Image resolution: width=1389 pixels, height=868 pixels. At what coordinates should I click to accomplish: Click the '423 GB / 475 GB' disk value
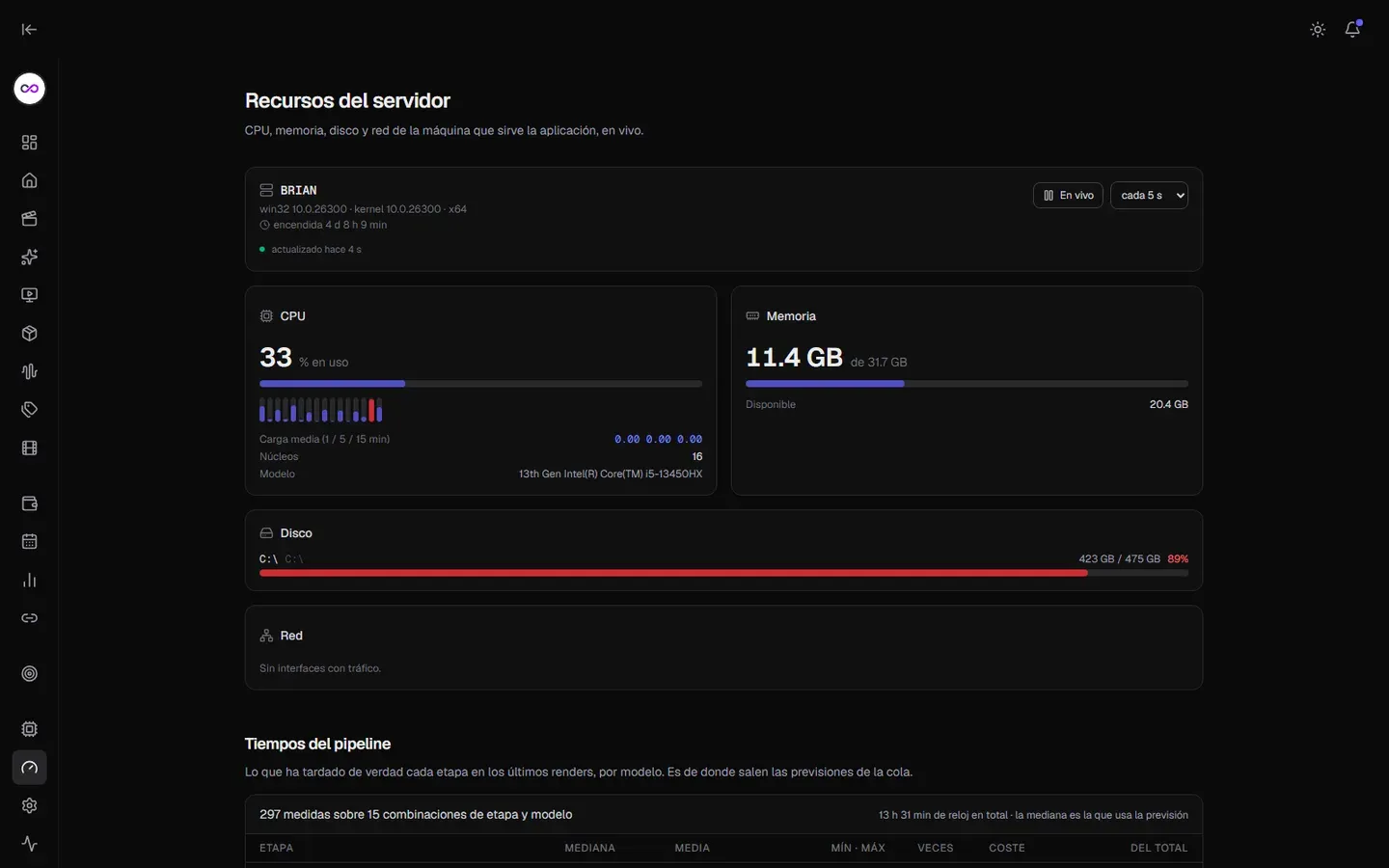point(1119,559)
